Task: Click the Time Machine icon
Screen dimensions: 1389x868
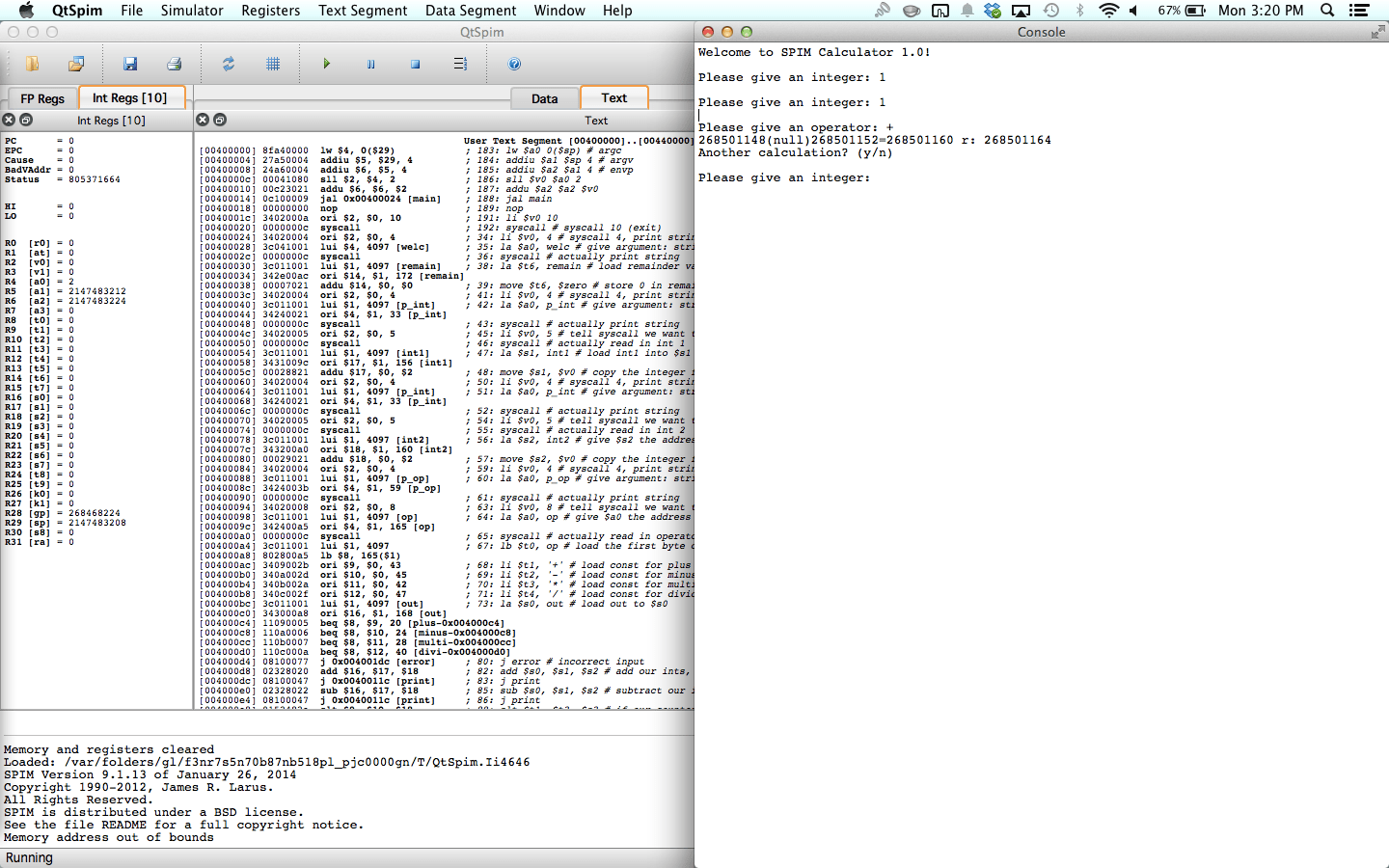Action: (x=1051, y=11)
